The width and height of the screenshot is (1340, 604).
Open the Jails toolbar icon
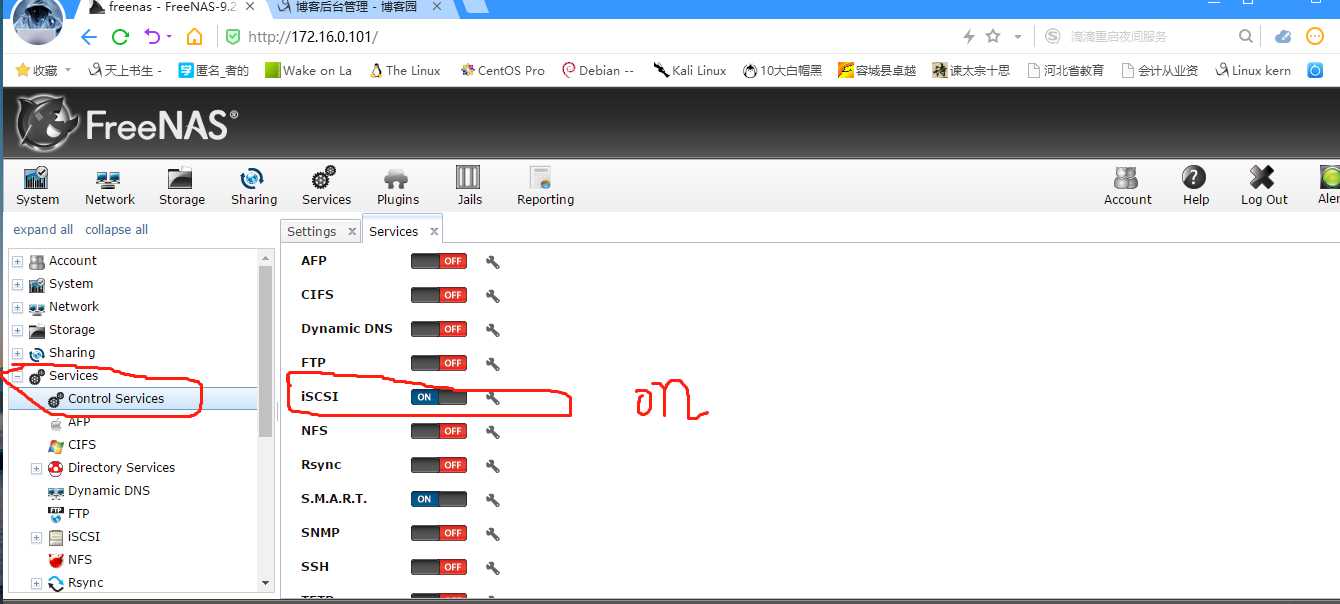click(469, 186)
